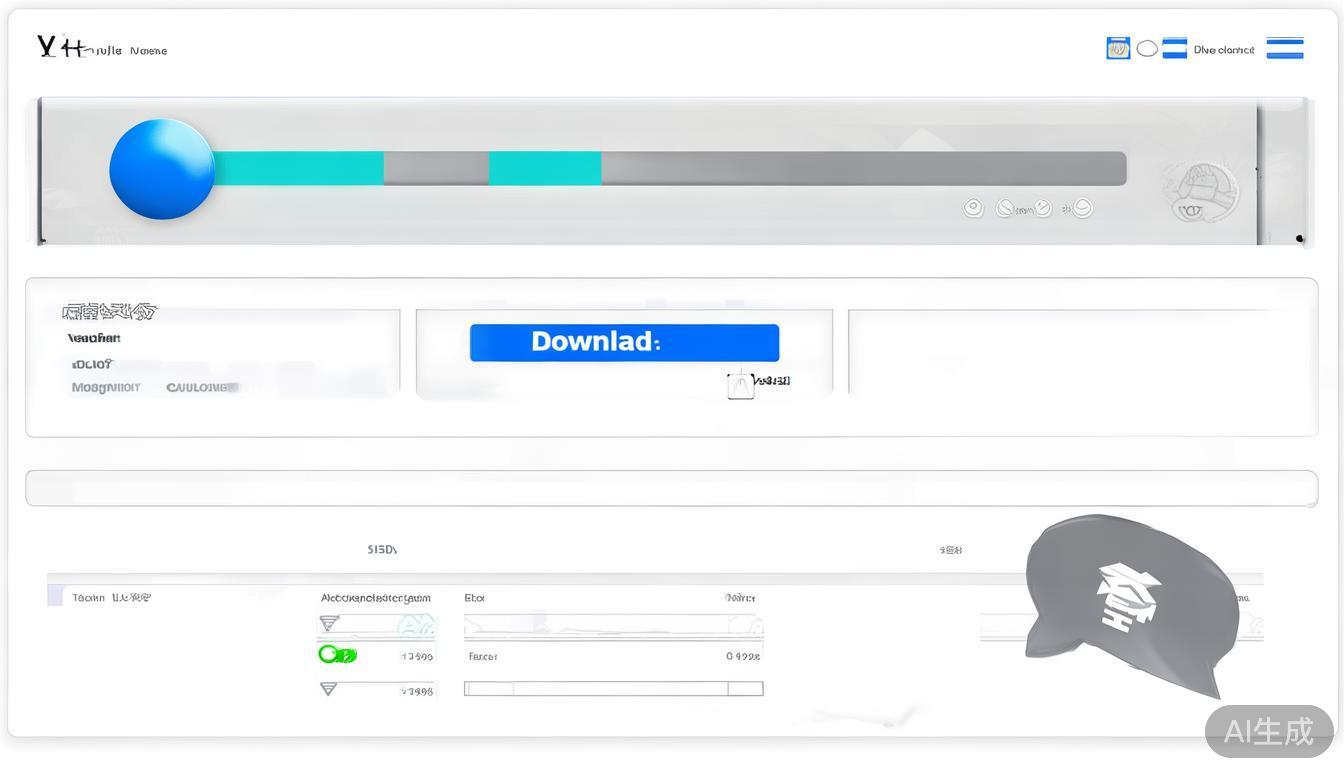1344x768 pixels.
Task: Click the first small circle icon under the progress bar
Action: click(973, 208)
